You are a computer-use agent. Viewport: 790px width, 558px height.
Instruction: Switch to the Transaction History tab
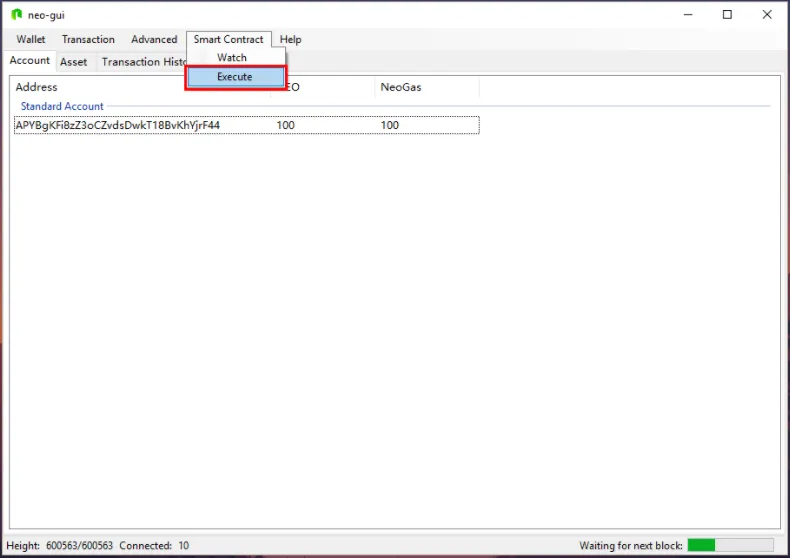143,62
